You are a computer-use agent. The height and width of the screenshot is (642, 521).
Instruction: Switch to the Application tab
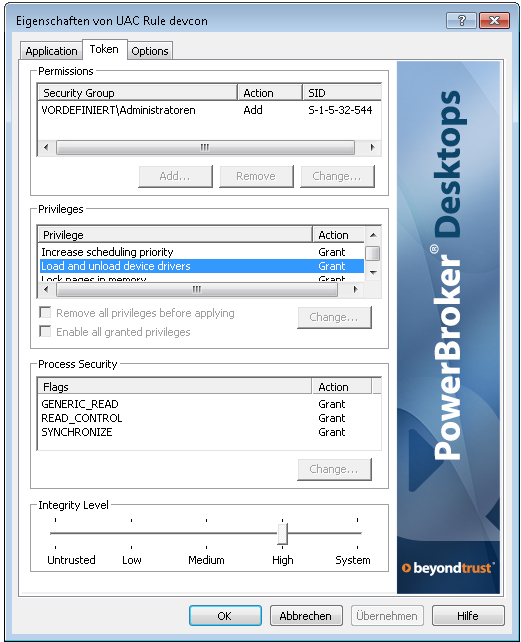pyautogui.click(x=51, y=51)
